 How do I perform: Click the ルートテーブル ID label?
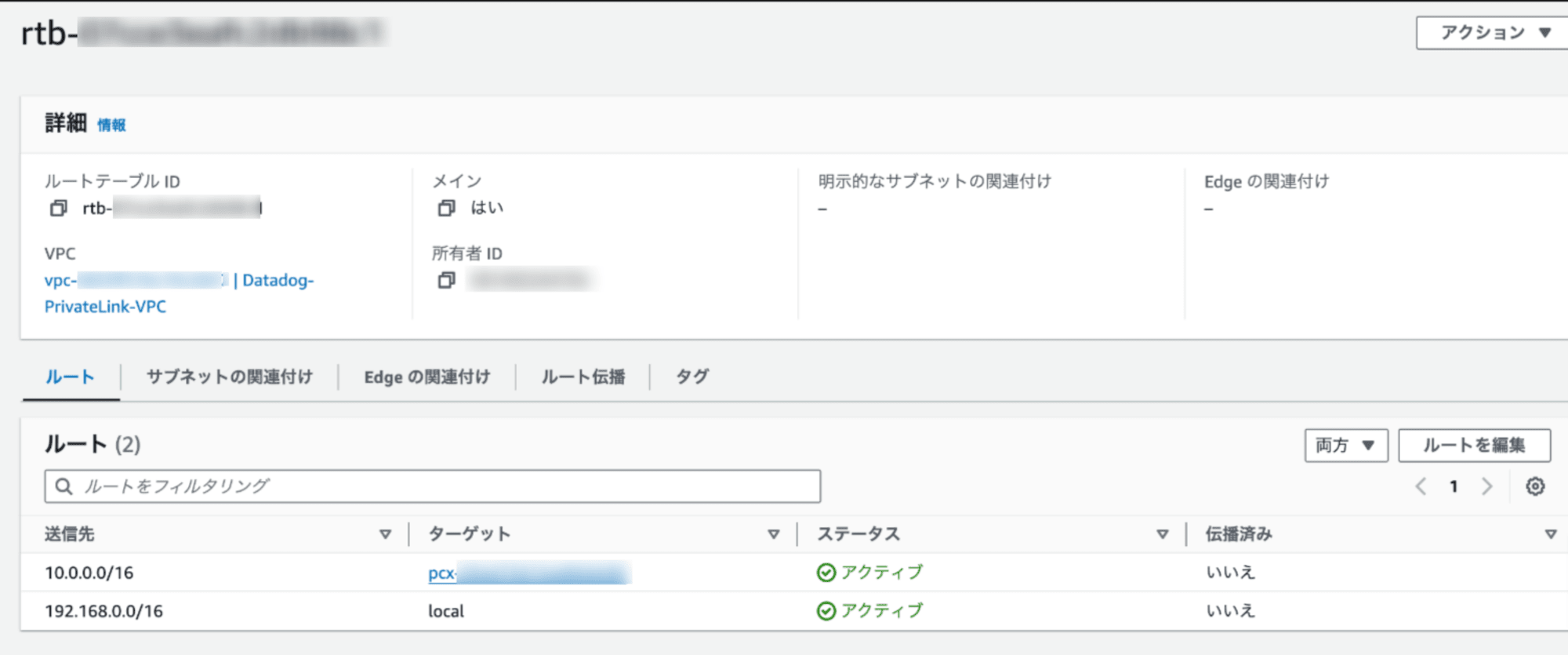coord(112,181)
